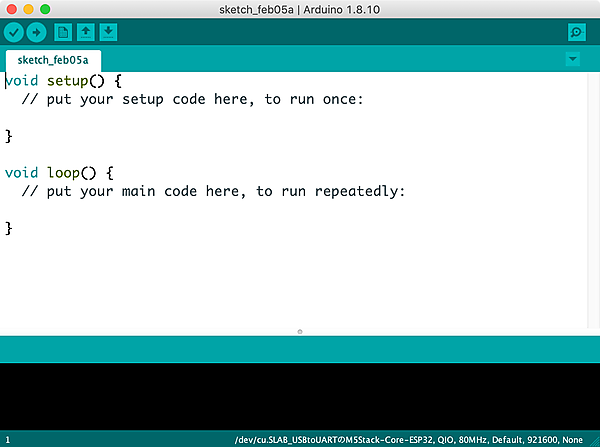Expand the tab menu dropdown arrow

pos(572,59)
